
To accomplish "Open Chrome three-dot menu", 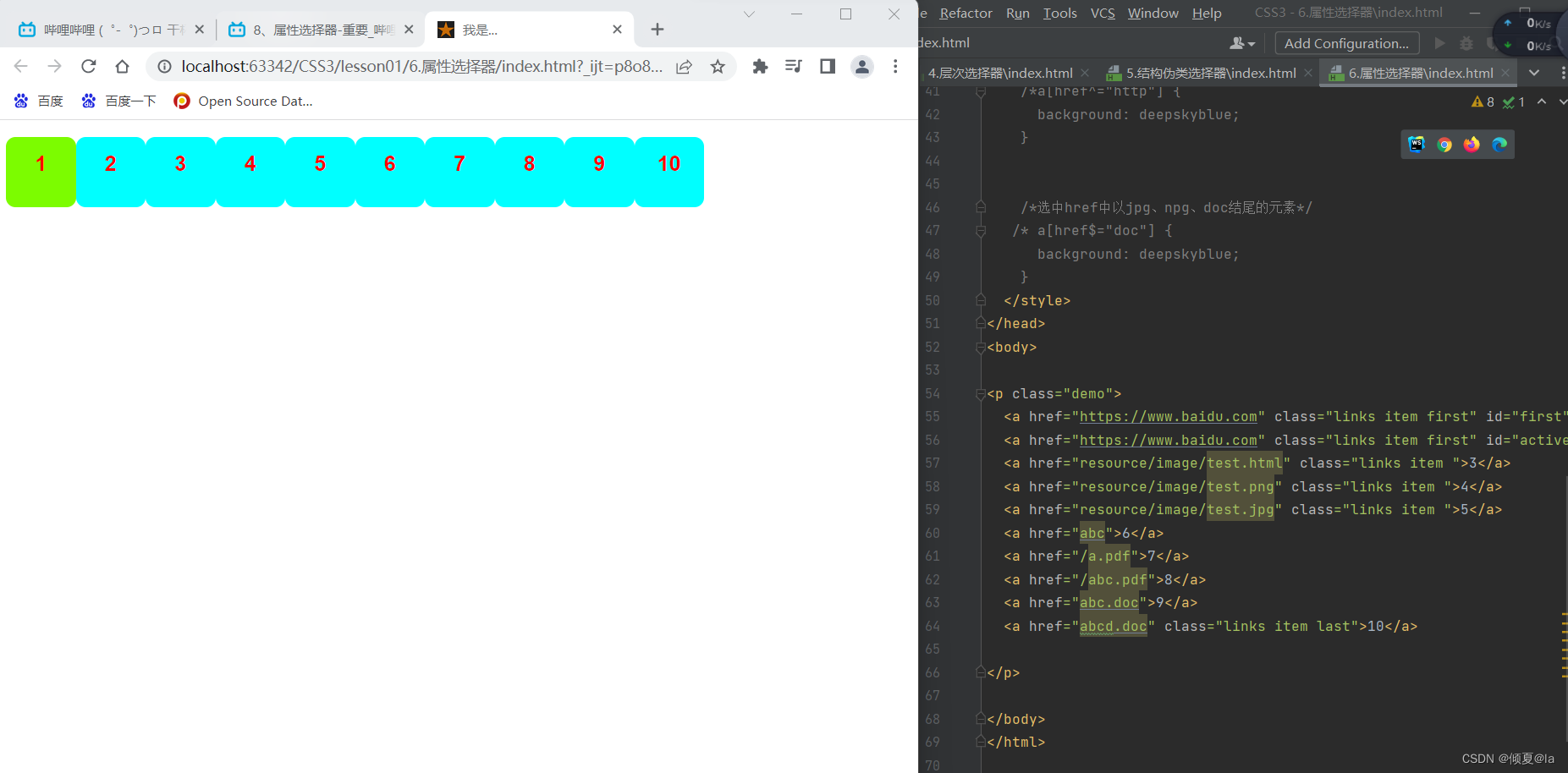I will click(x=895, y=66).
